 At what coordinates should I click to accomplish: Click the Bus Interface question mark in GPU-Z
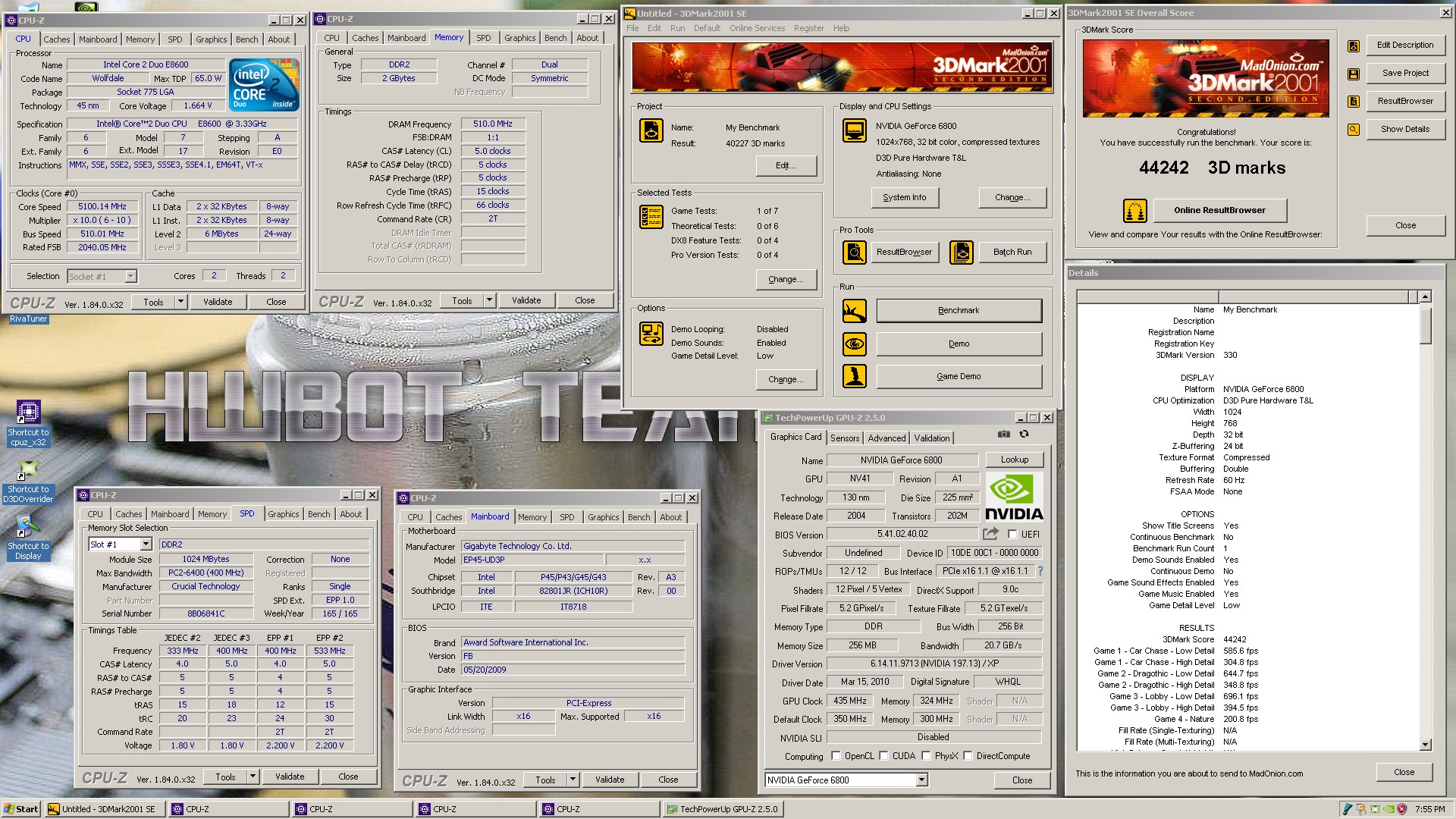1040,571
